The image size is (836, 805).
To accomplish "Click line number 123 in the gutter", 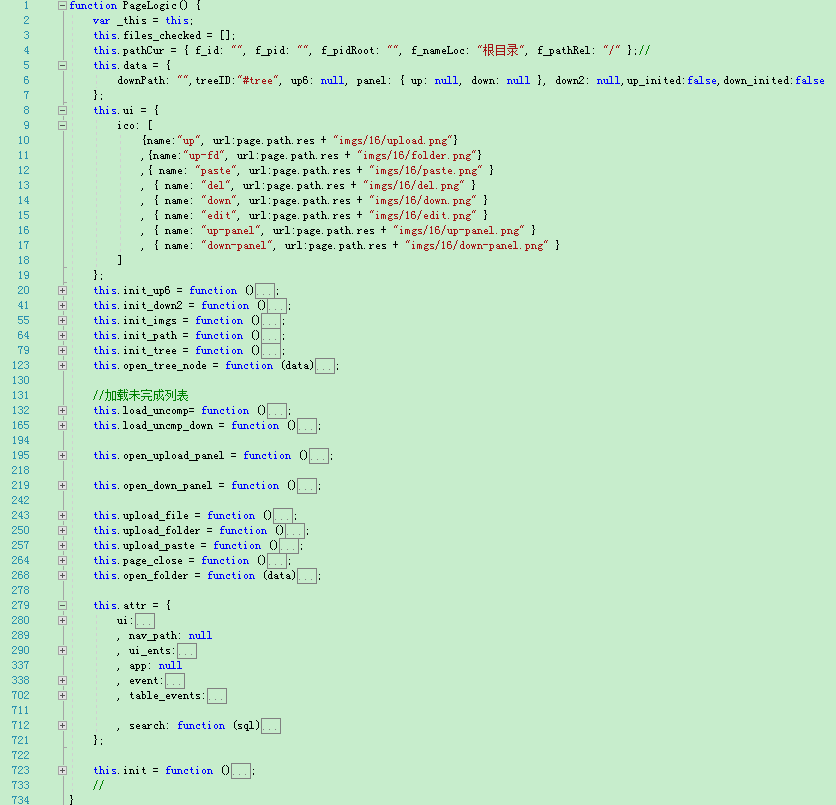I will [21, 365].
